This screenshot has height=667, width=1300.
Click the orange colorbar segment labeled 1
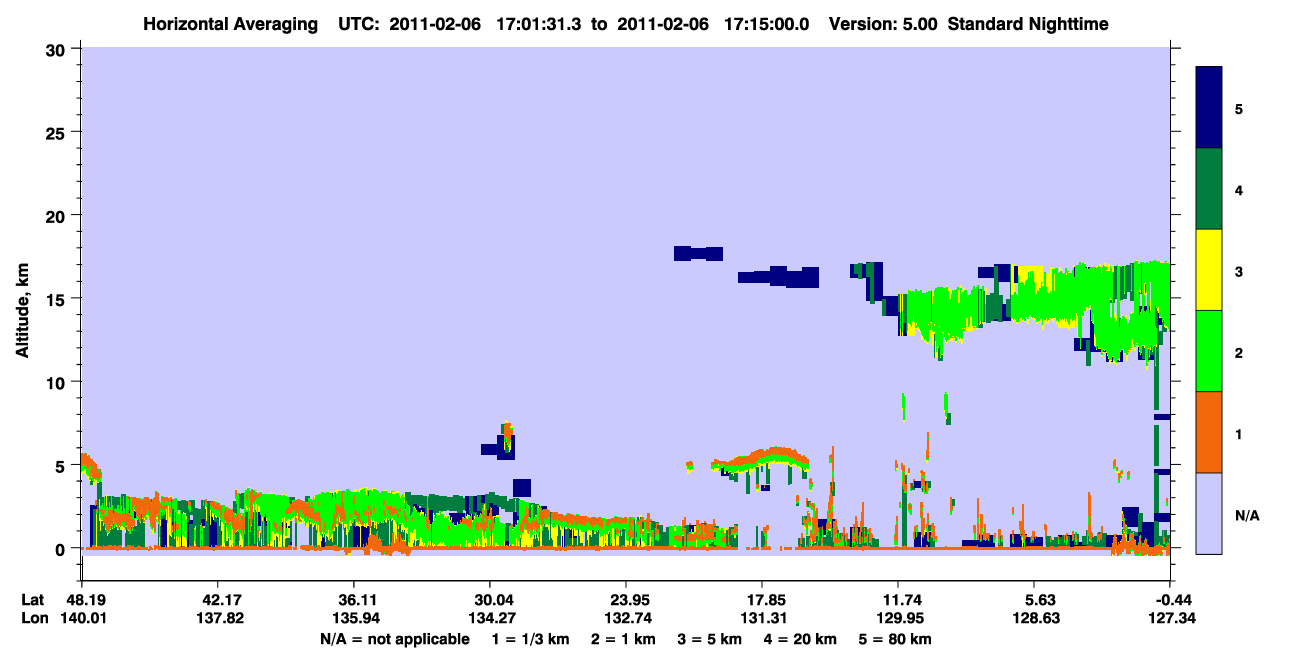[x=1209, y=431]
